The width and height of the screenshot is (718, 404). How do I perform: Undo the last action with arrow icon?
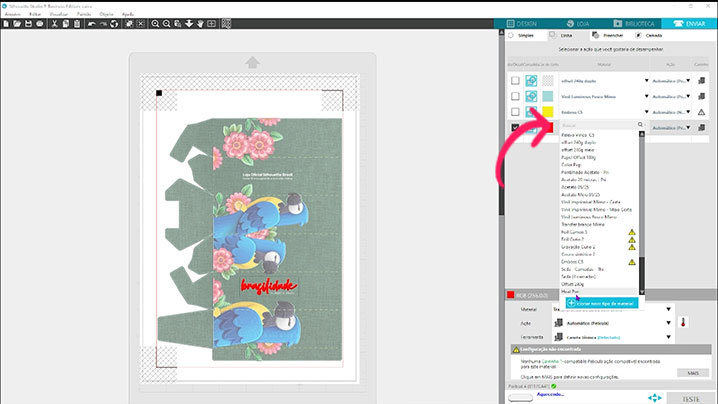point(92,23)
